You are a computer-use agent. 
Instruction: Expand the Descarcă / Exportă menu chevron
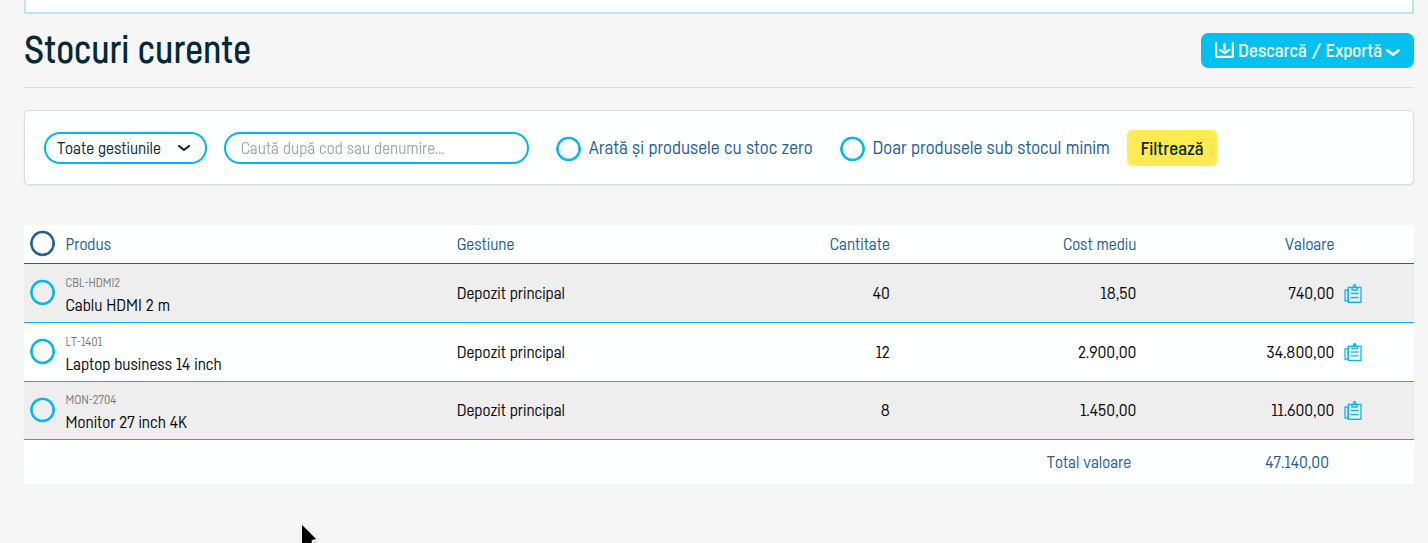pyautogui.click(x=1393, y=52)
